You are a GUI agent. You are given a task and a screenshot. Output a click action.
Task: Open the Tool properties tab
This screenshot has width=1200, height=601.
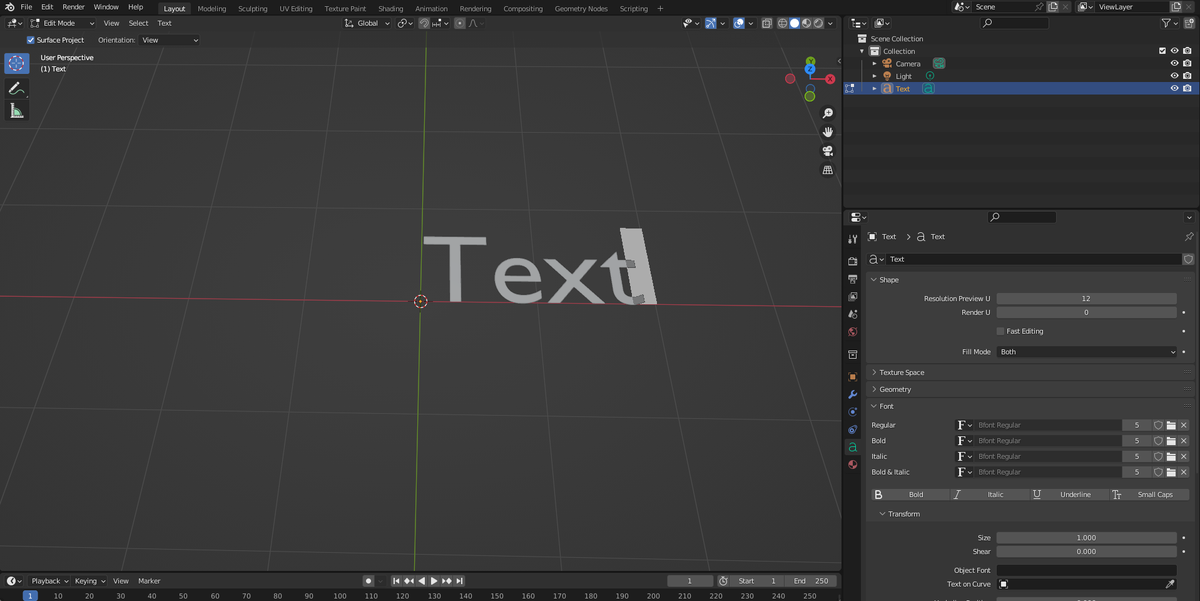click(x=853, y=239)
